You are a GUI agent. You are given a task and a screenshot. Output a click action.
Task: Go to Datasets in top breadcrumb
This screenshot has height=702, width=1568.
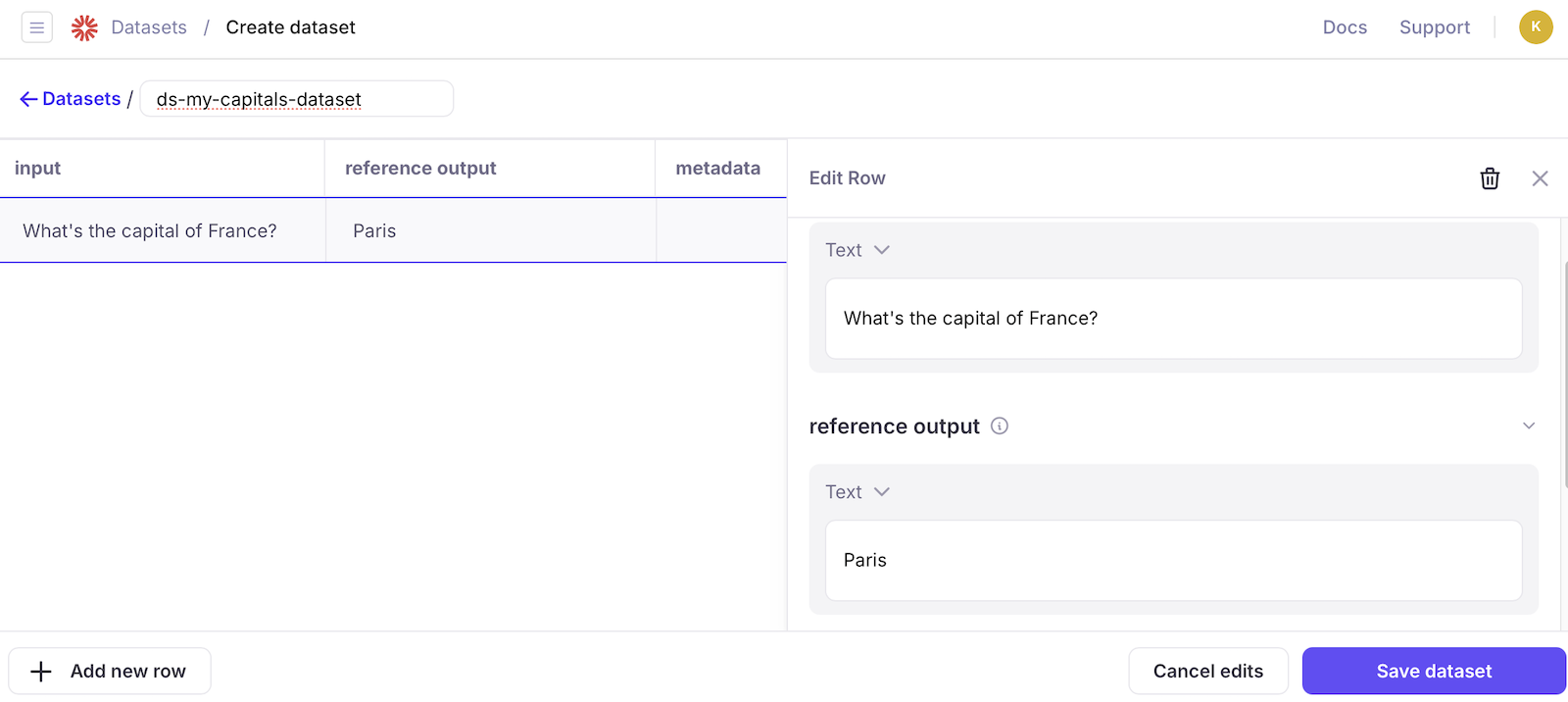click(x=149, y=27)
